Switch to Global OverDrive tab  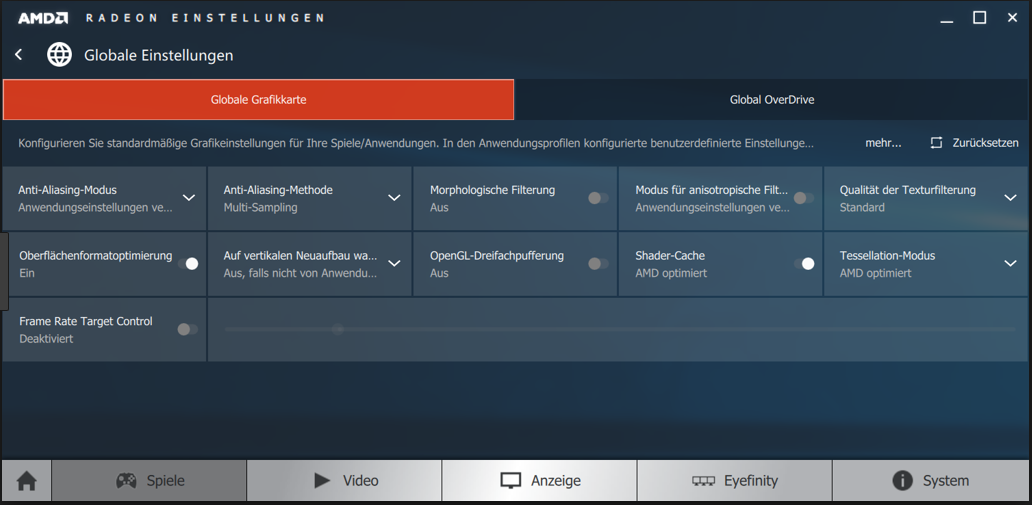click(x=772, y=100)
